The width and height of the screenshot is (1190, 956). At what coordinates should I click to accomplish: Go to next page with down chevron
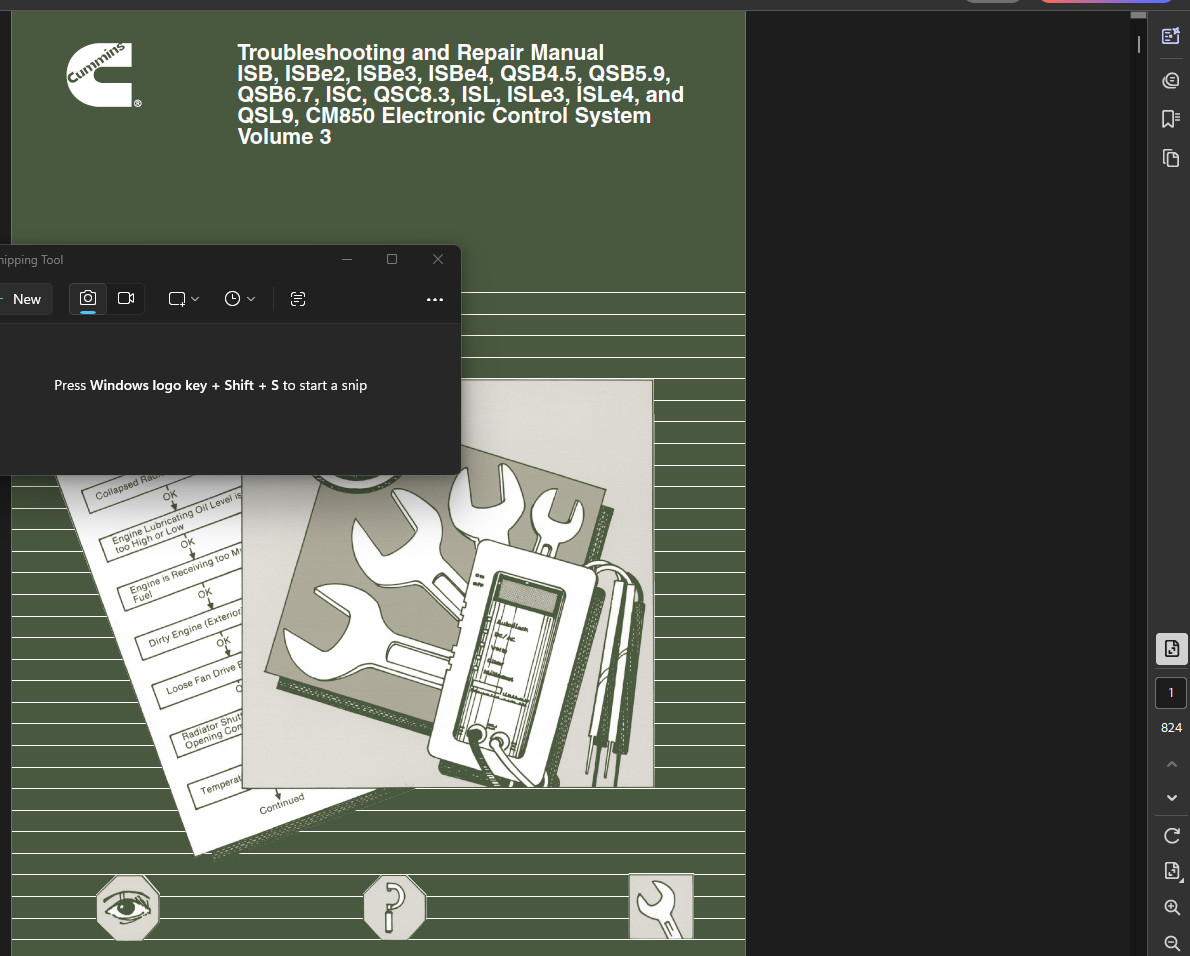(1171, 797)
